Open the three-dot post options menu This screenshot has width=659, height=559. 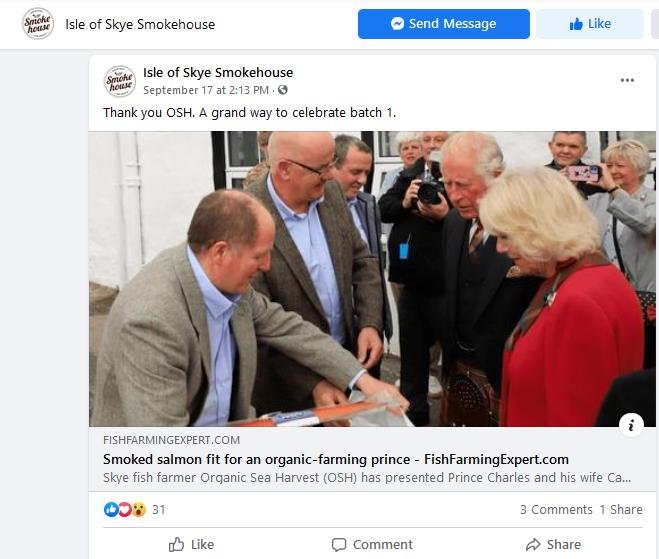point(627,80)
